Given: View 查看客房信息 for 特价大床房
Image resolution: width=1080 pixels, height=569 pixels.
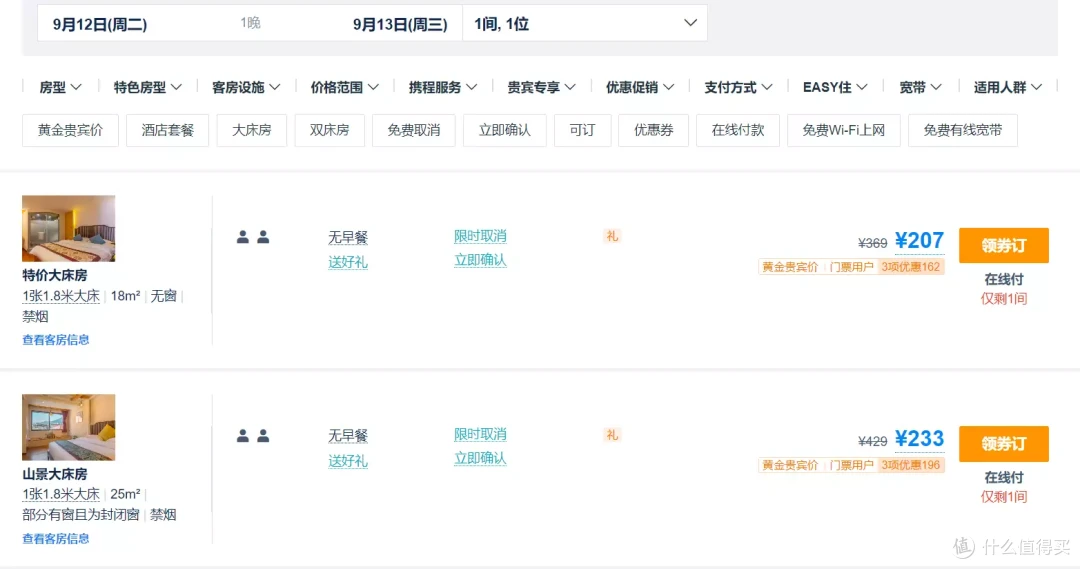Looking at the screenshot, I should pos(56,340).
